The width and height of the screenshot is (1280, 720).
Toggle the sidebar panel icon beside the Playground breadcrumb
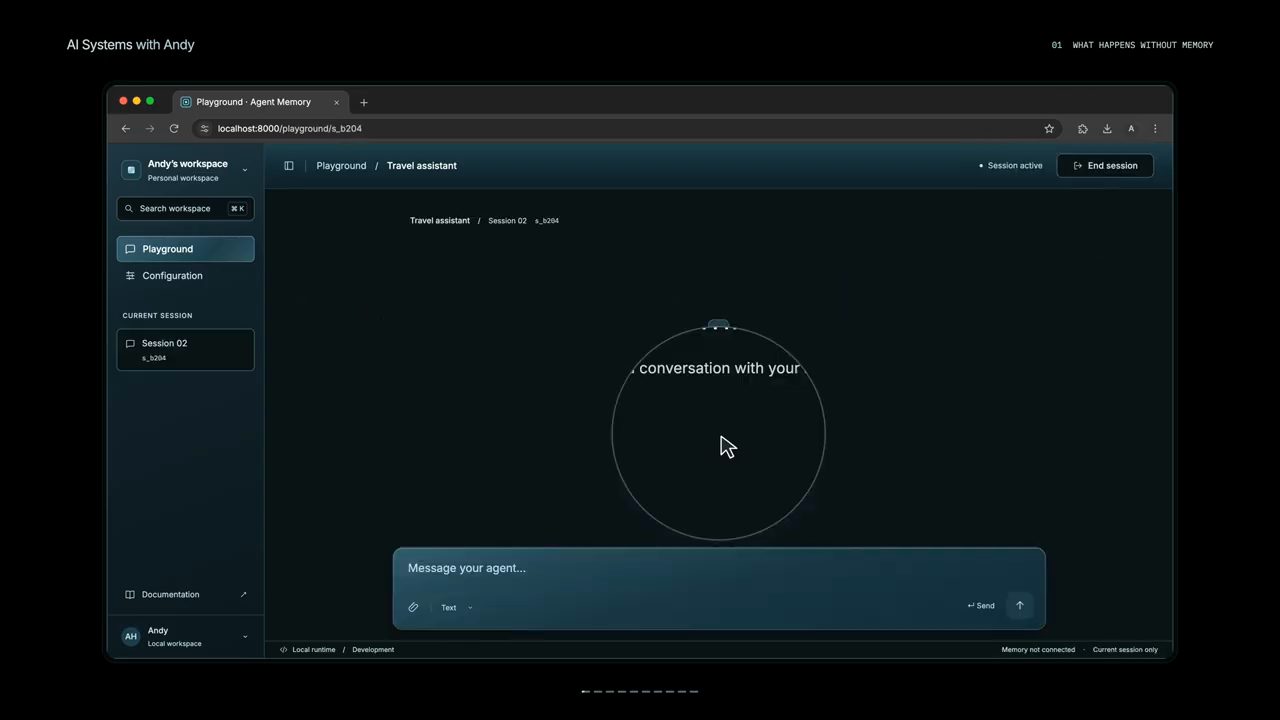pyautogui.click(x=289, y=166)
